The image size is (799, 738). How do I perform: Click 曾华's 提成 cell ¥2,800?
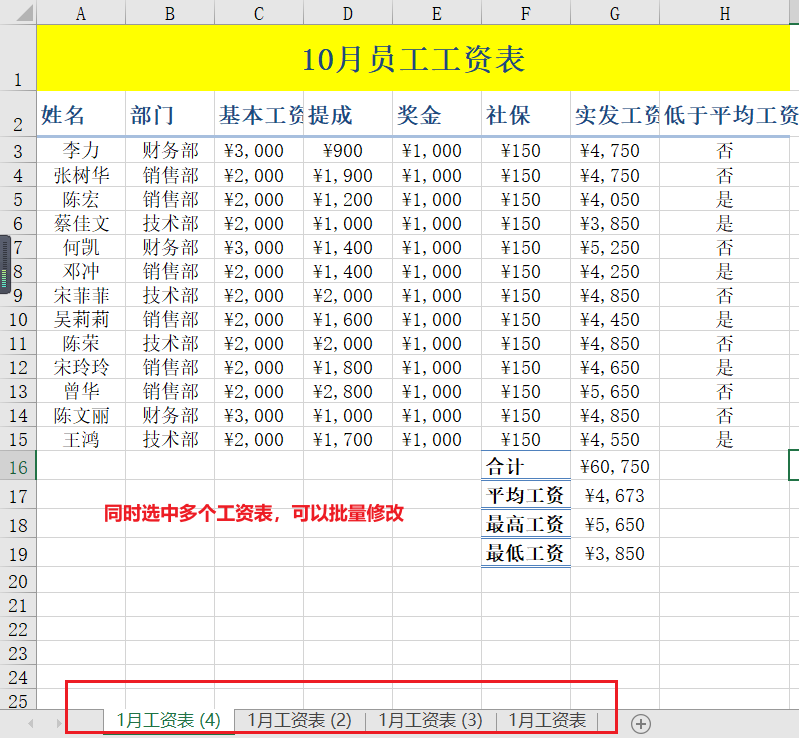(x=348, y=391)
